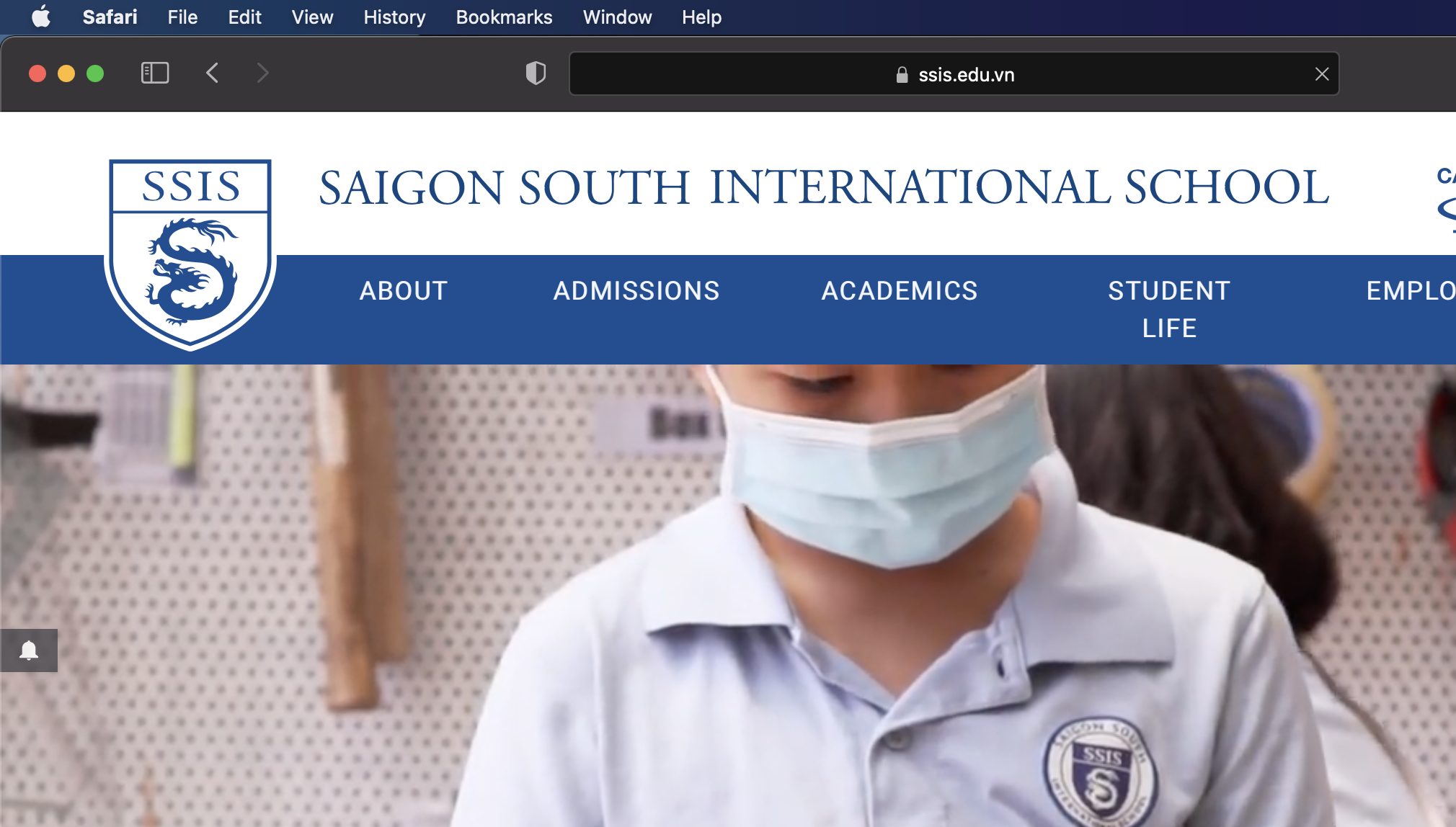1456x827 pixels.
Task: Open the History menu
Action: pyautogui.click(x=394, y=17)
